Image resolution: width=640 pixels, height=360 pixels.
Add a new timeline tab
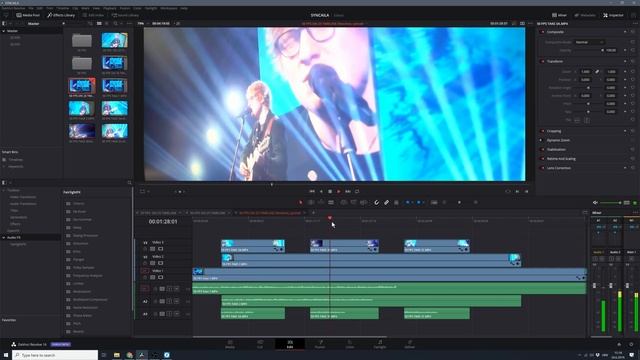coord(313,213)
